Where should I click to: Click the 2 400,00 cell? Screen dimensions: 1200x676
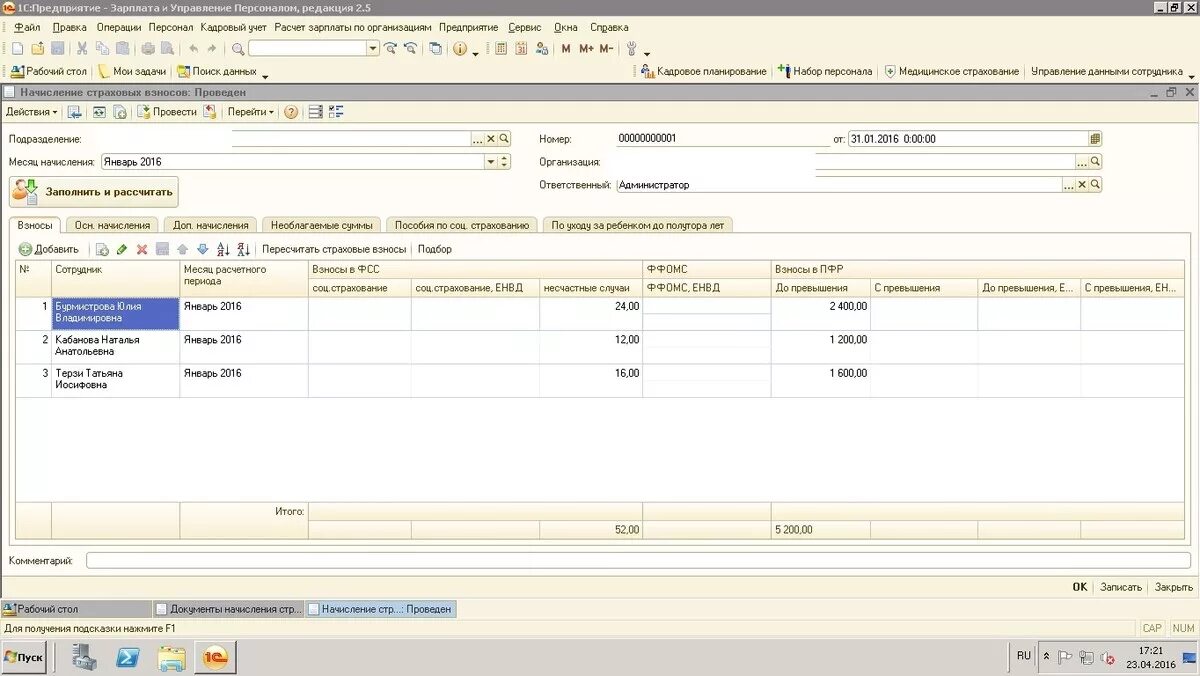820,314
